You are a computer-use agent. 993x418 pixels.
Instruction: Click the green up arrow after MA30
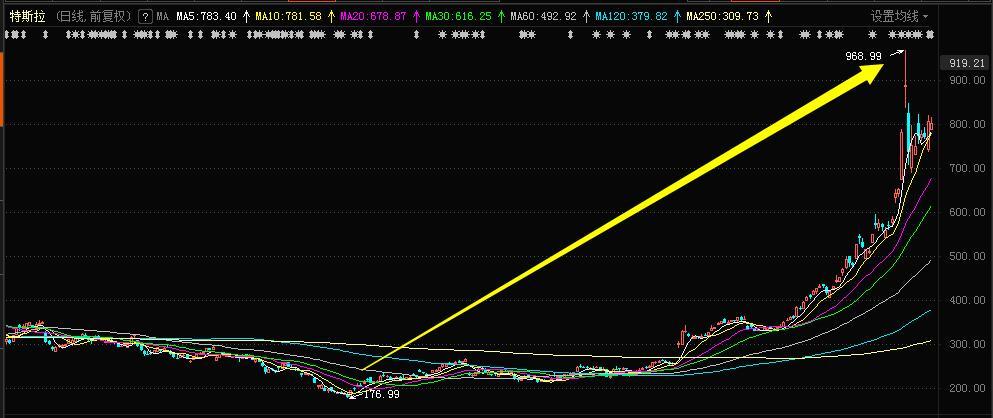point(501,16)
